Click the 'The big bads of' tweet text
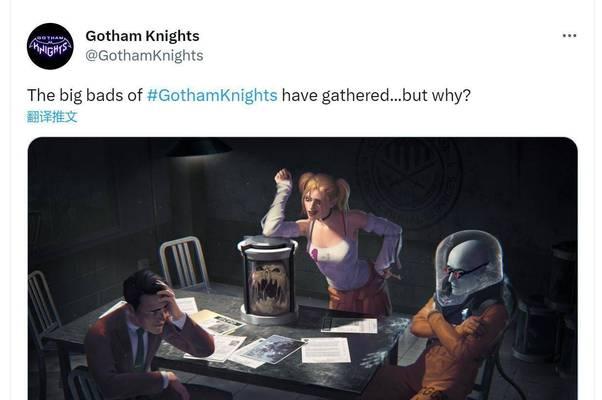Screen dimensions: 602x400 coord(84,95)
